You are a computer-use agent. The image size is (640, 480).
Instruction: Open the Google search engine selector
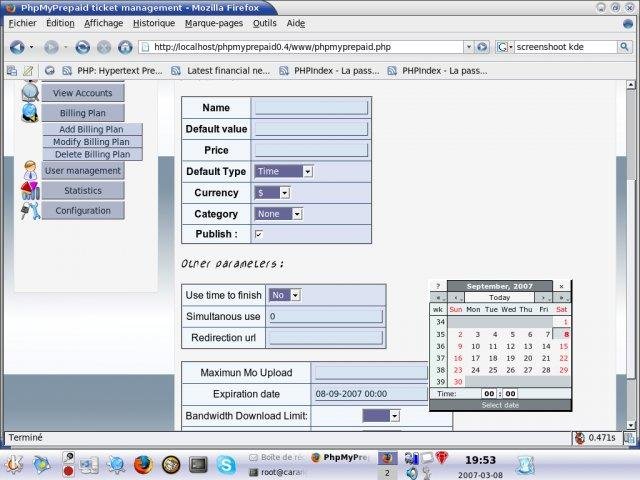point(504,47)
